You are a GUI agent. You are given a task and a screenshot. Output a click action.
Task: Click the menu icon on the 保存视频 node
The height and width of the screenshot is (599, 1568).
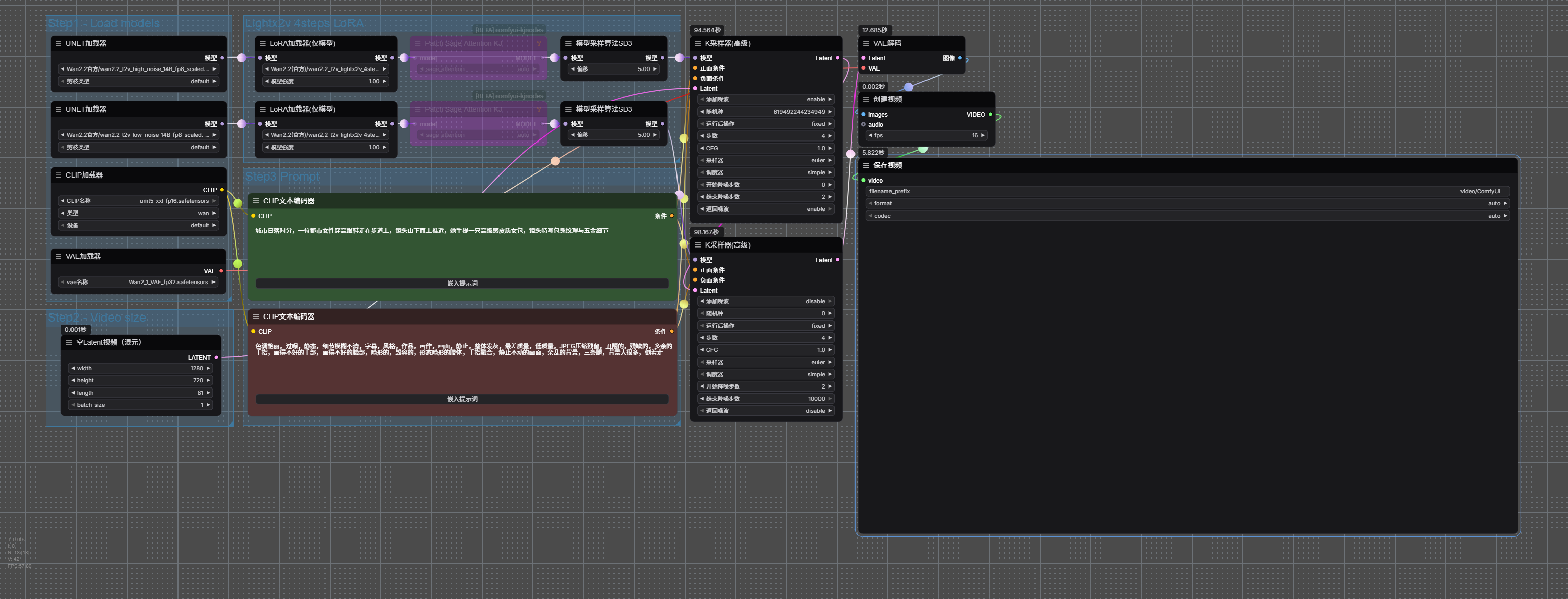pos(866,165)
